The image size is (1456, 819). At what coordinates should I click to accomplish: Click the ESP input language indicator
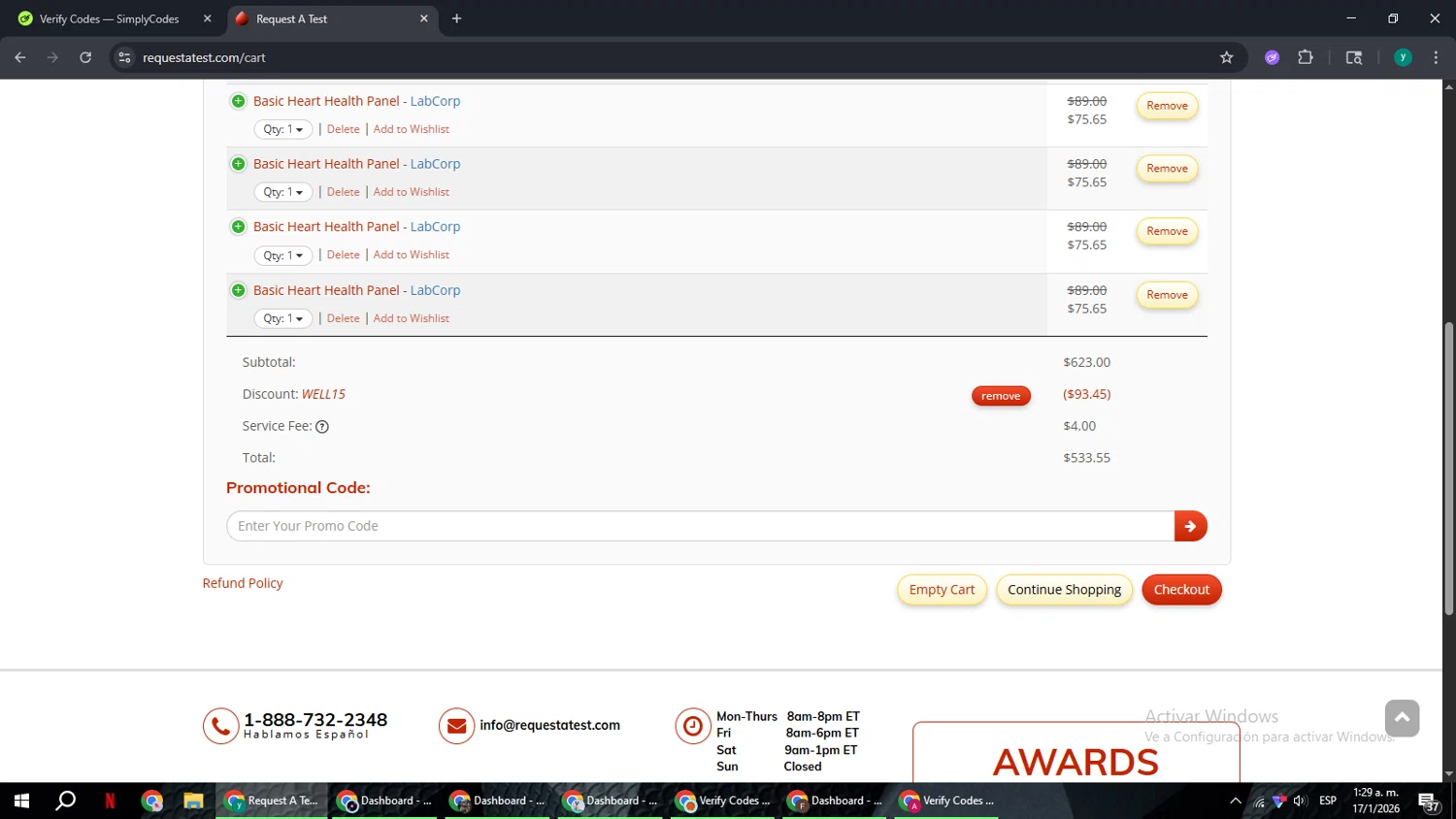pyautogui.click(x=1328, y=801)
